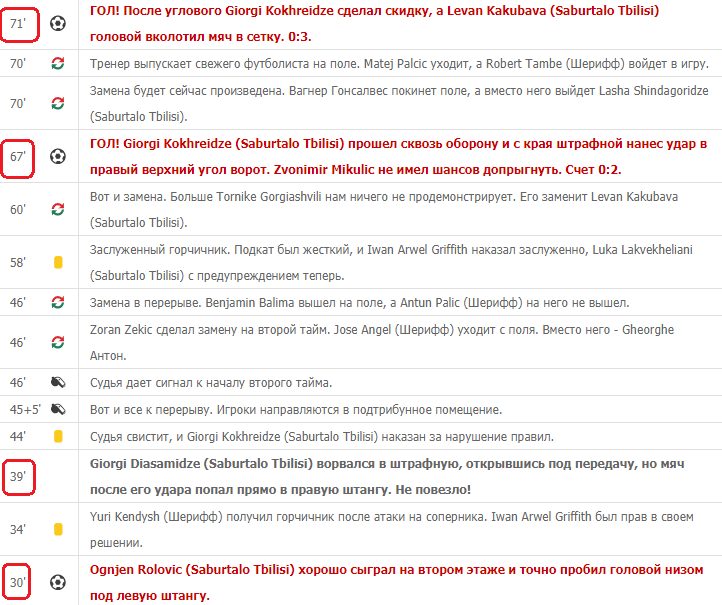The width and height of the screenshot is (722, 605).
Task: Click the yellow card icon at 44'
Action: click(x=58, y=436)
